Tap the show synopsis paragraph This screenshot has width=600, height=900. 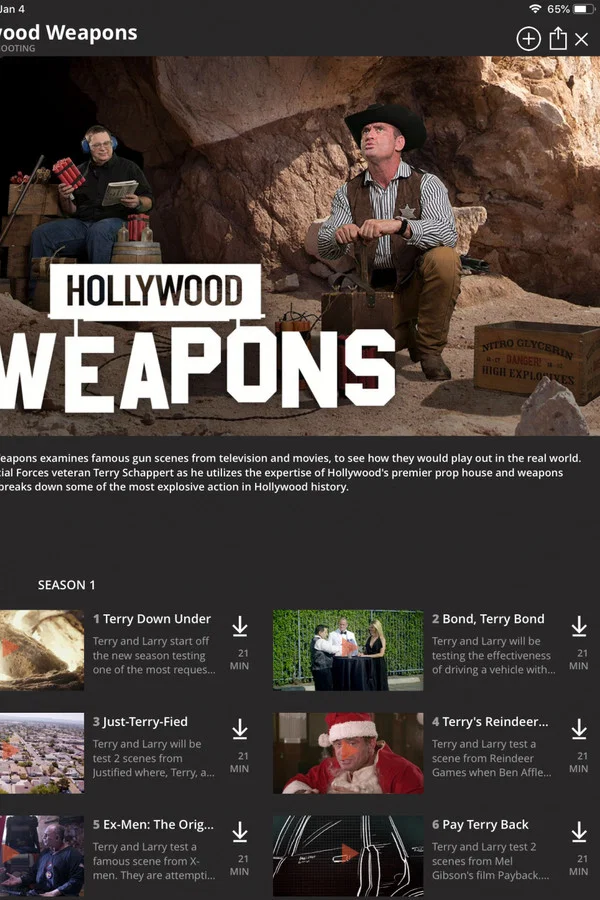(x=291, y=472)
